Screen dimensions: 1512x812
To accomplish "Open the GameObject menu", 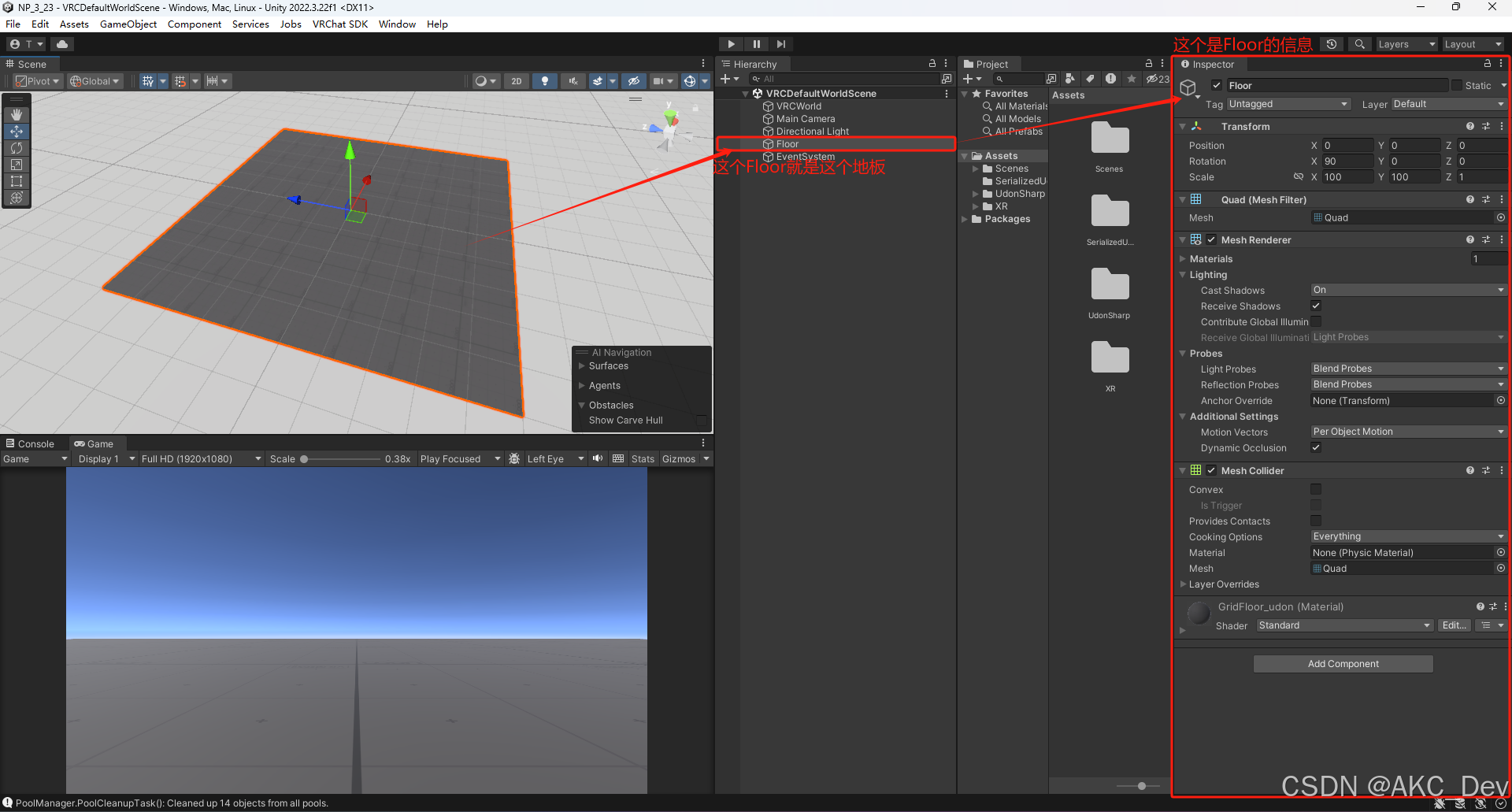I will point(128,24).
